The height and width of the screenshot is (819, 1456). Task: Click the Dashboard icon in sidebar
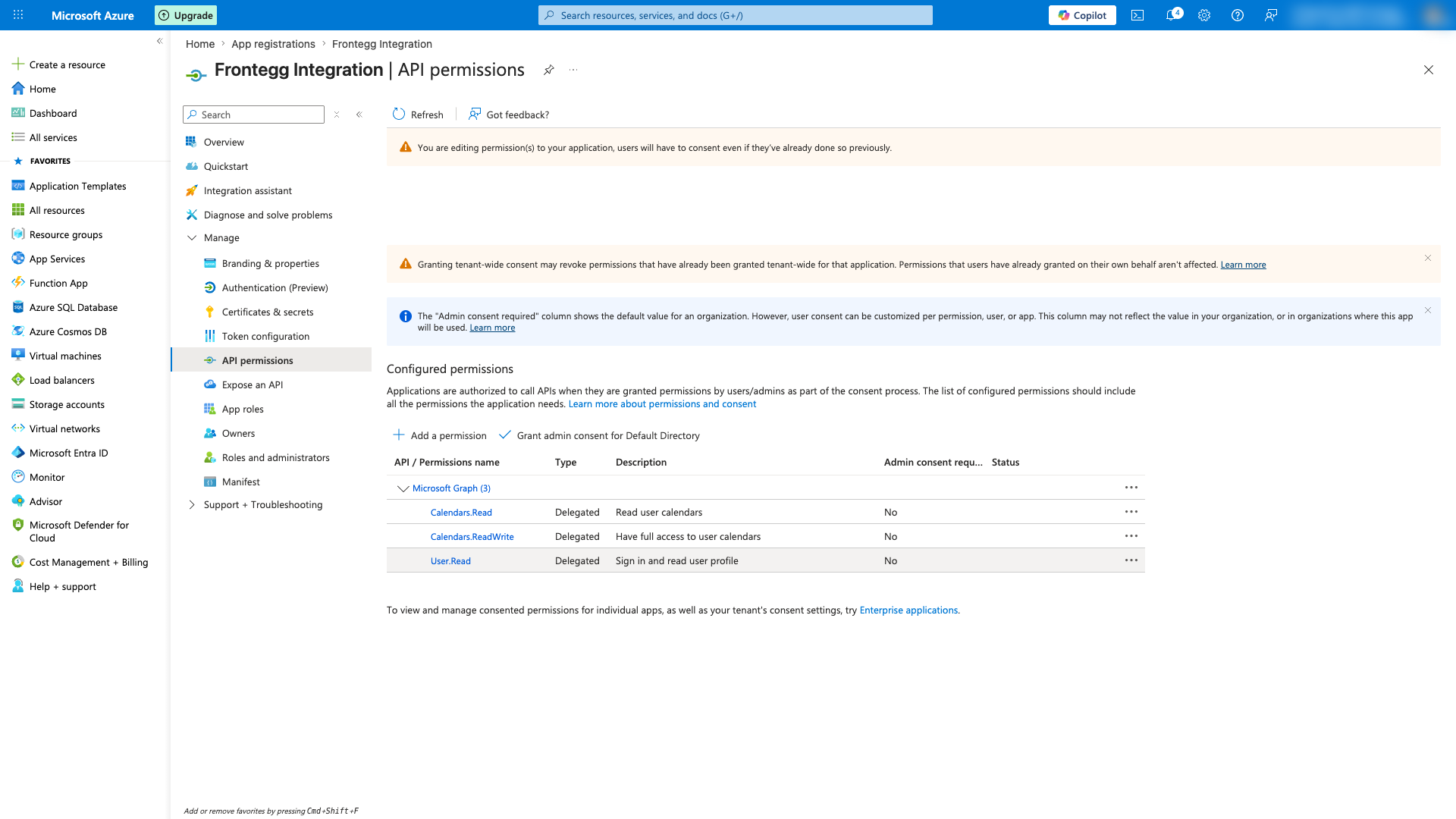tap(18, 113)
